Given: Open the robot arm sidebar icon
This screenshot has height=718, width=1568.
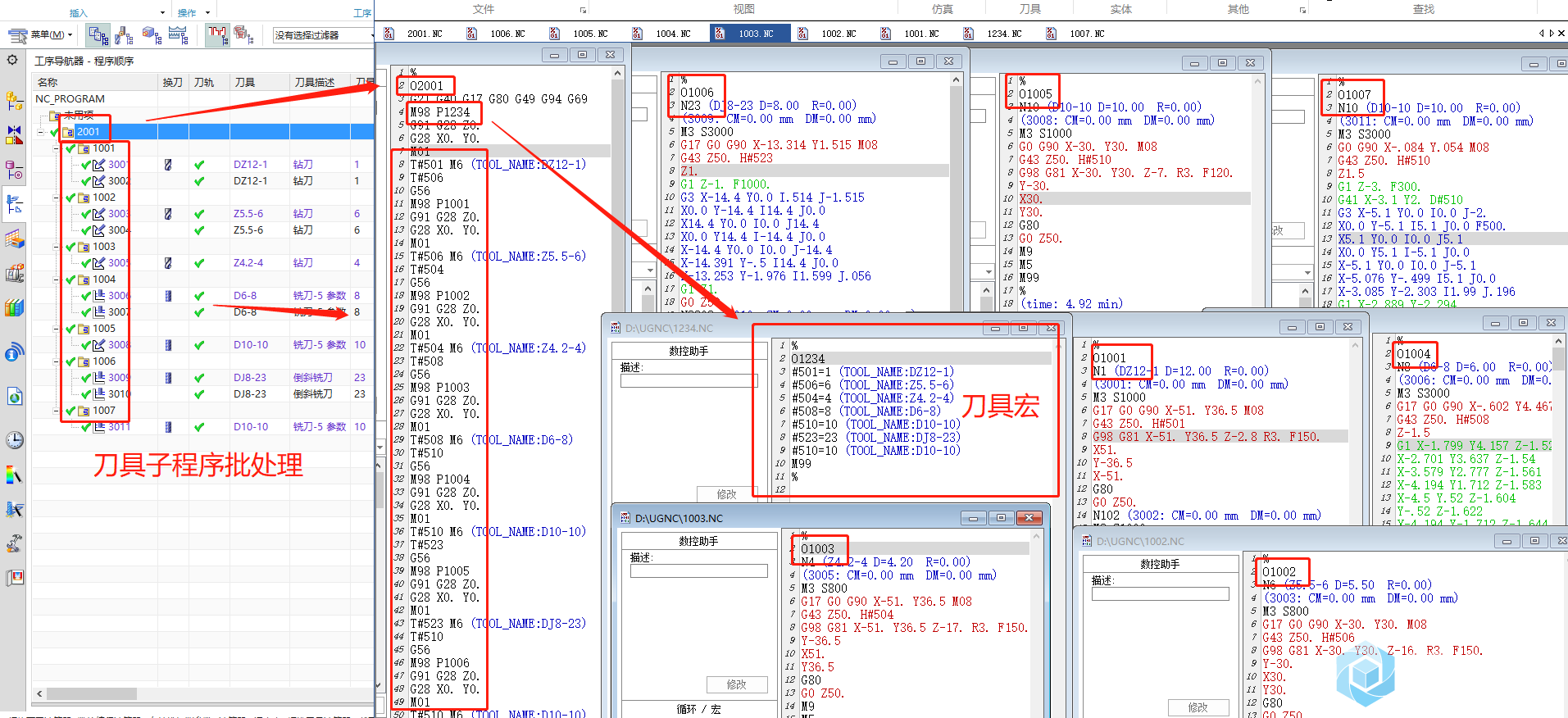Looking at the screenshot, I should coord(14,543).
